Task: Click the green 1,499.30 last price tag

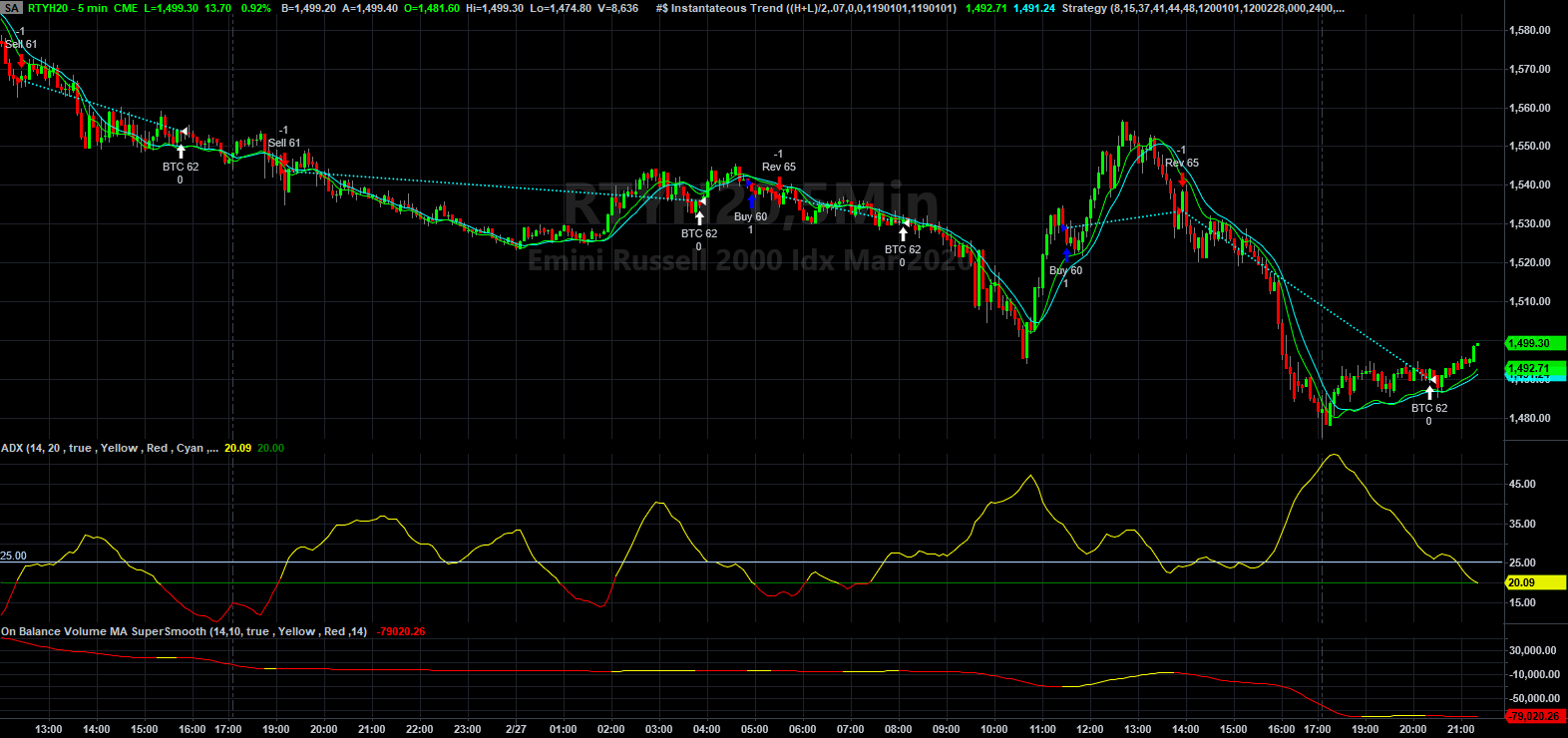Action: (x=1535, y=343)
